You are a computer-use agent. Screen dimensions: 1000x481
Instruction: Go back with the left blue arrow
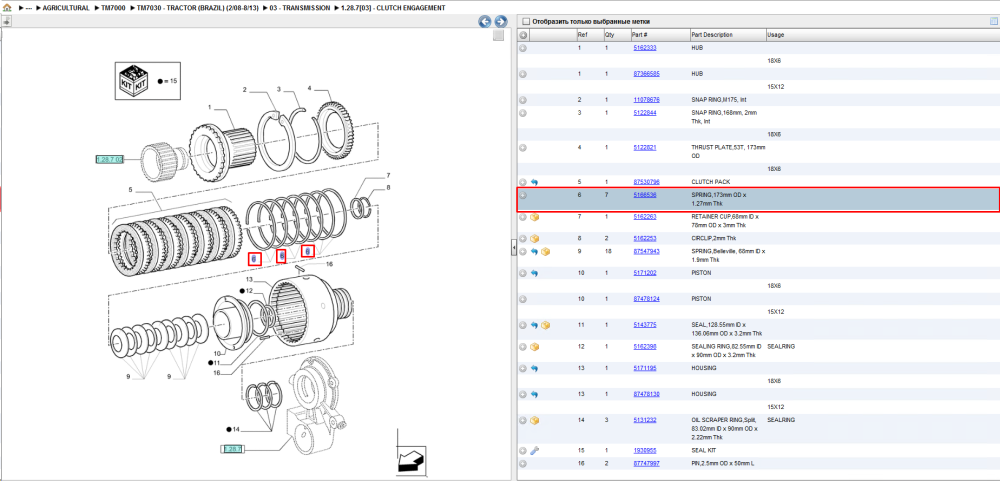pos(485,22)
